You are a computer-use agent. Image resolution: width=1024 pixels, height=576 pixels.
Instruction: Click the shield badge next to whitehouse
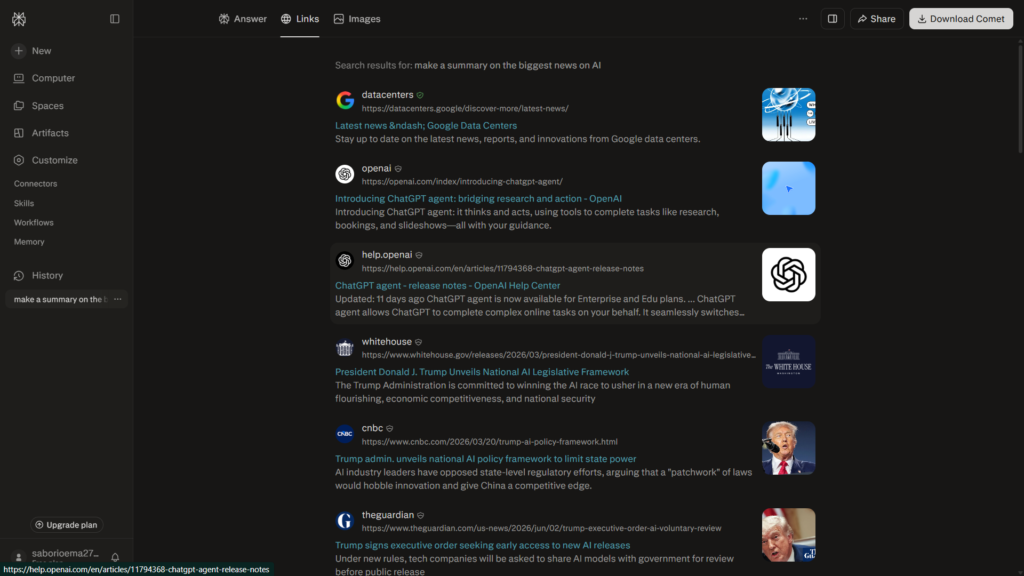[x=418, y=342]
